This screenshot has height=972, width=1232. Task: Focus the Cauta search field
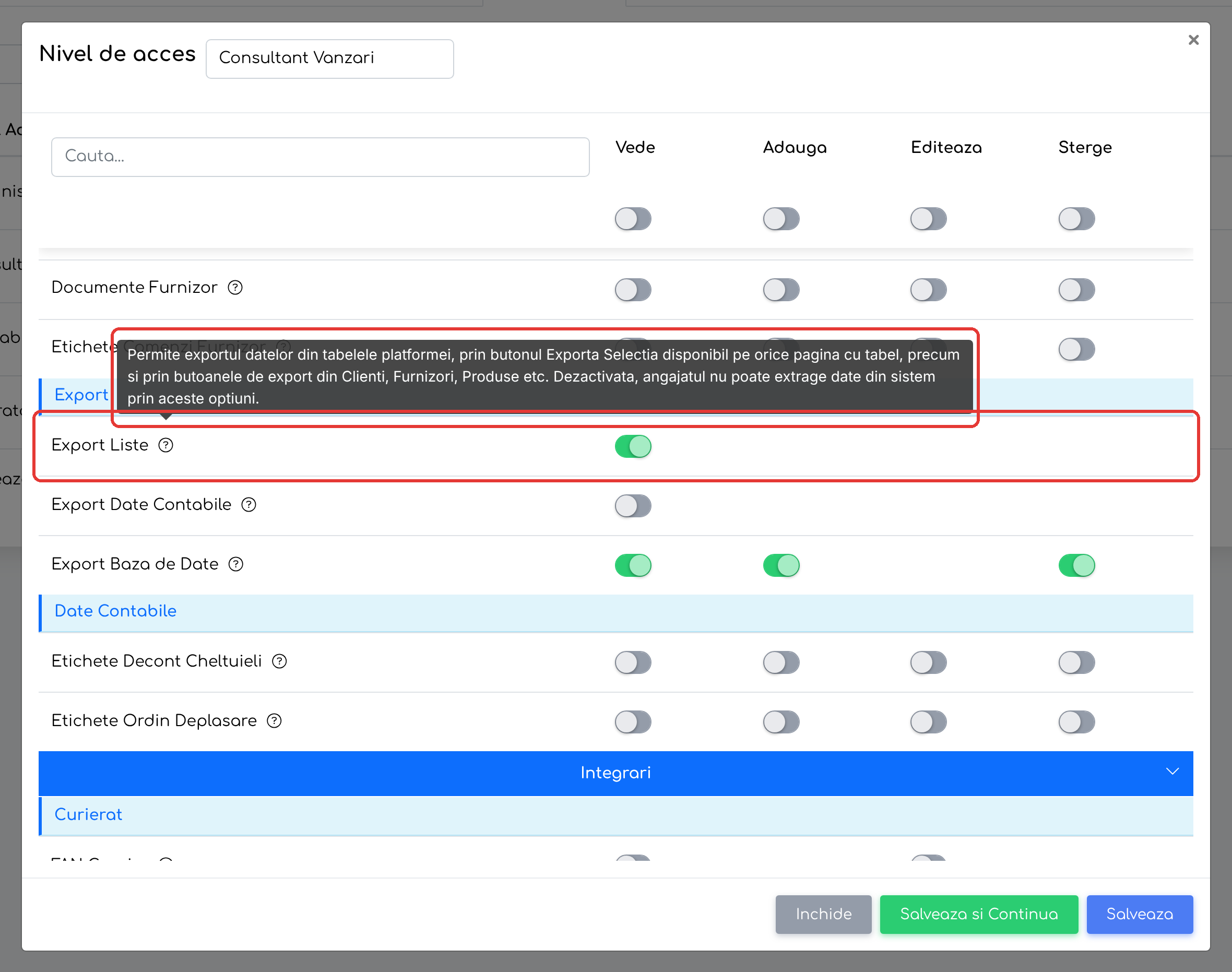point(321,157)
